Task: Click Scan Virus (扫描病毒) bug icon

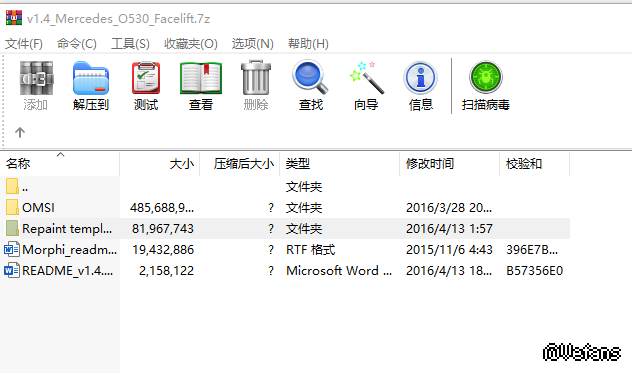Action: (486, 77)
